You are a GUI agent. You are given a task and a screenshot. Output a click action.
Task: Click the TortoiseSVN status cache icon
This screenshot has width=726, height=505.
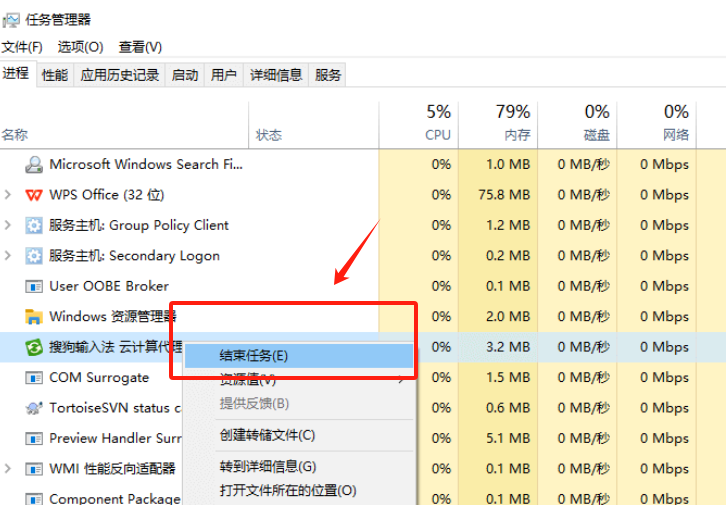coord(34,408)
